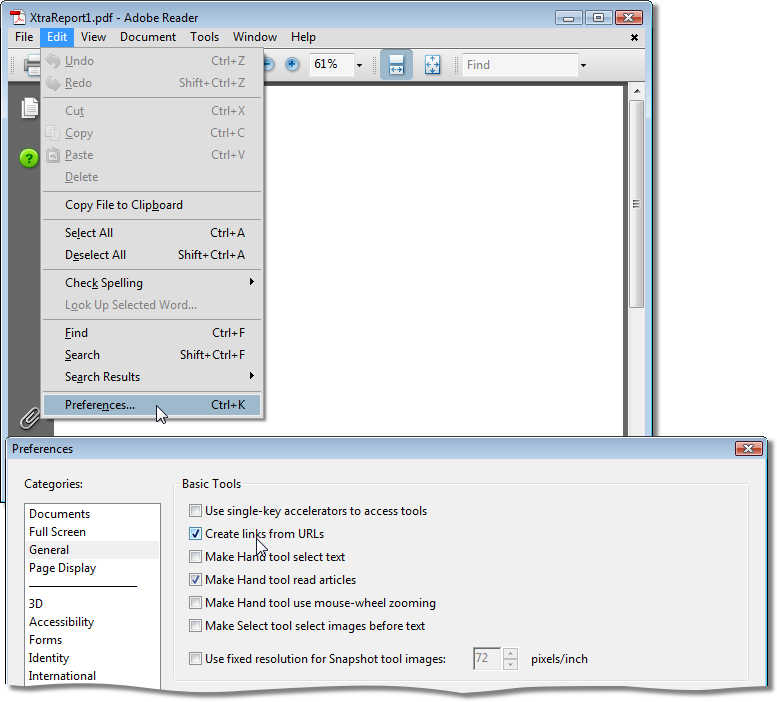Viewport: 777px width, 702px height.
Task: Open the green help question icon
Action: click(x=29, y=158)
